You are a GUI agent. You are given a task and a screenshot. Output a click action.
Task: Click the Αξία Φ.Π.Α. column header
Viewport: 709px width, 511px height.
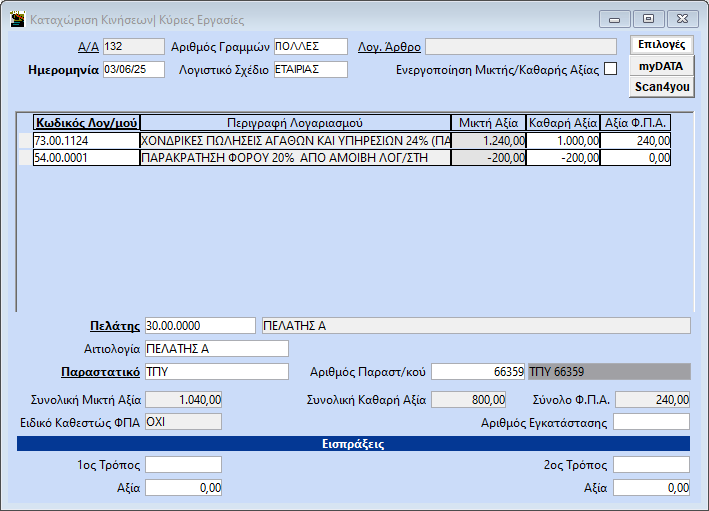635,123
